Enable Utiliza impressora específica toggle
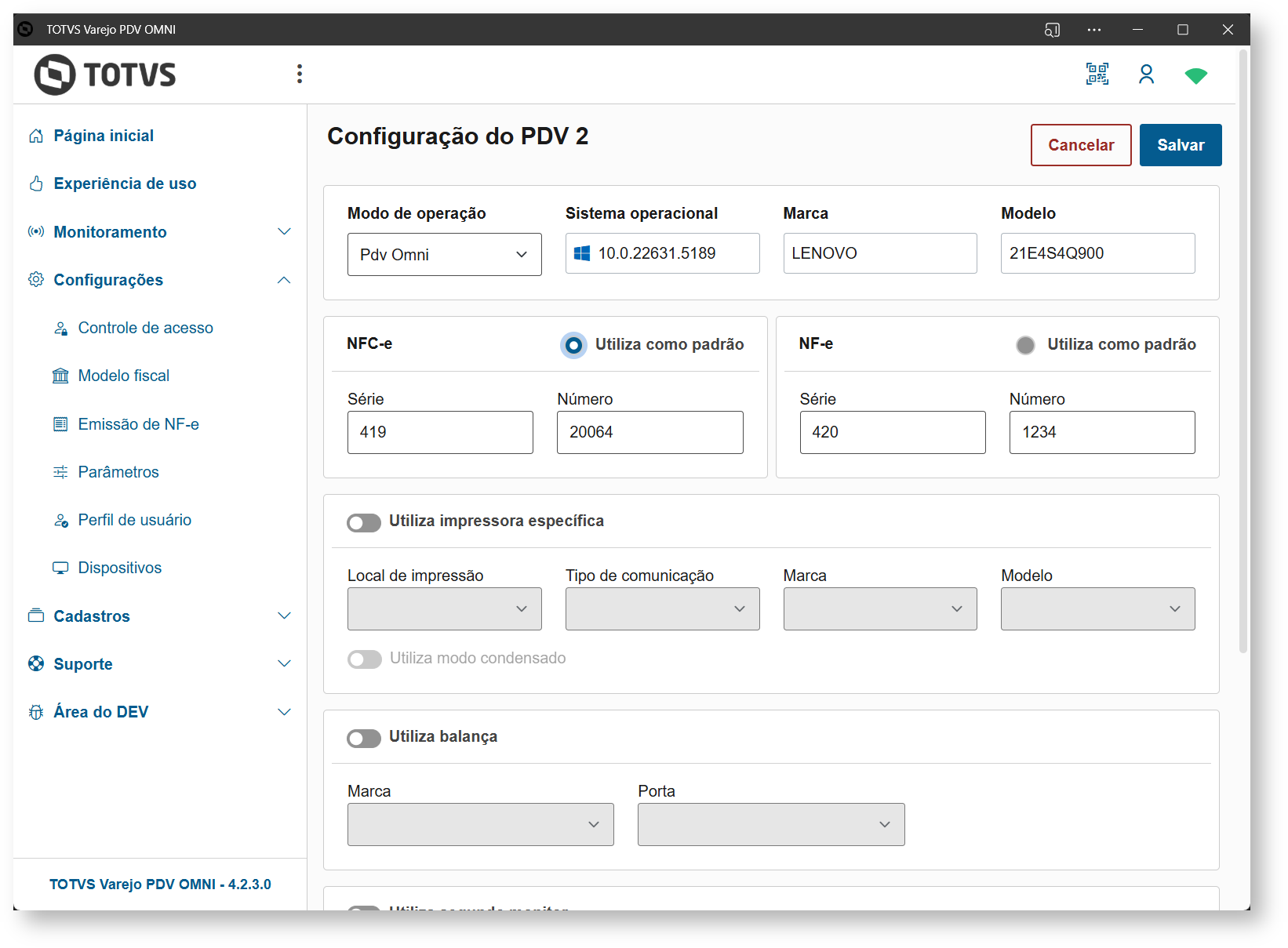Screen dimensions: 1288x948 click(364, 522)
